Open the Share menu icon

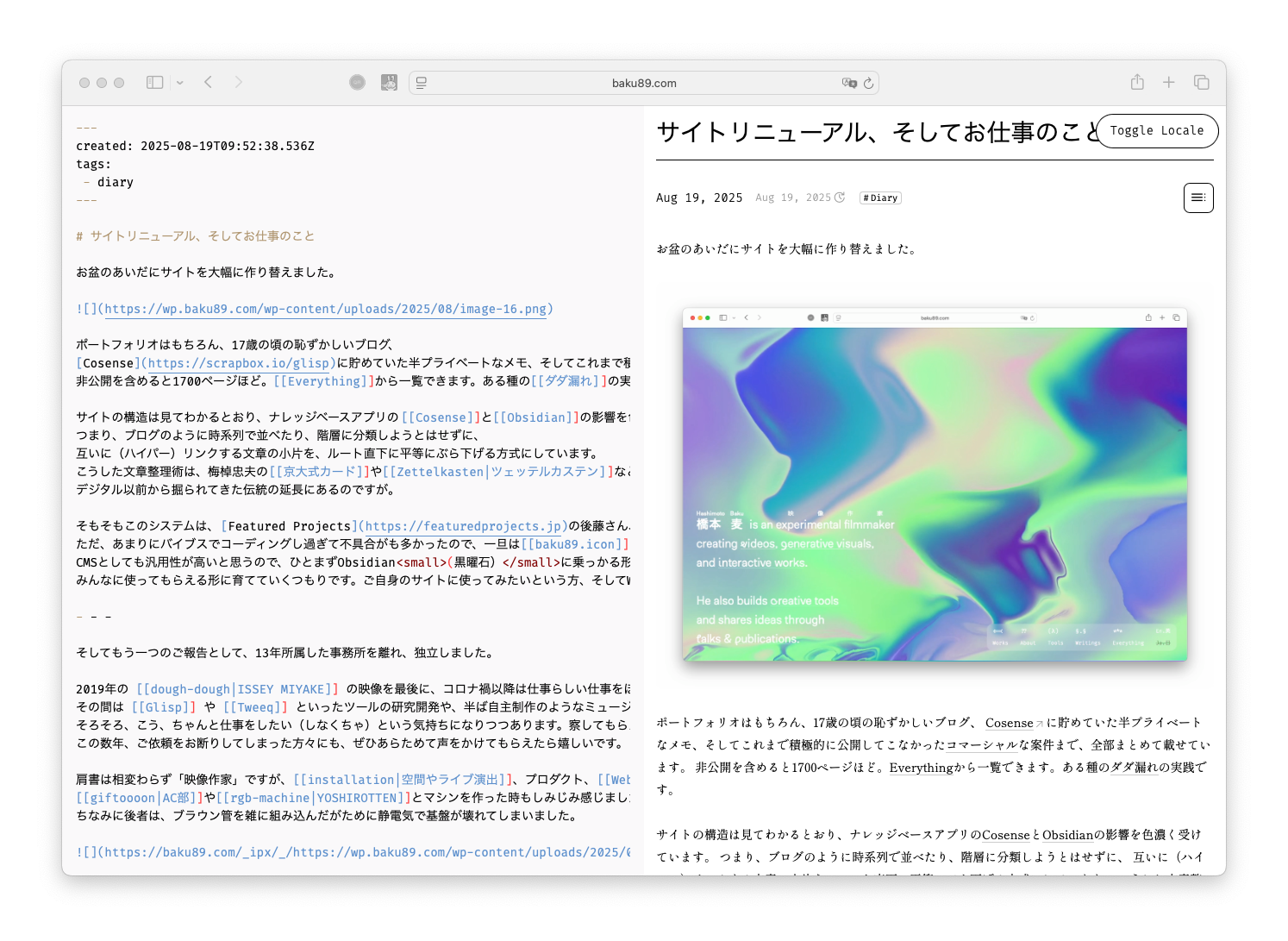click(x=1137, y=83)
